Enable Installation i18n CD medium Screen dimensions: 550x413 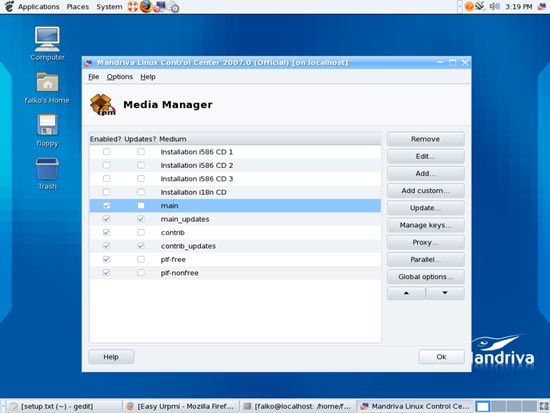106,192
